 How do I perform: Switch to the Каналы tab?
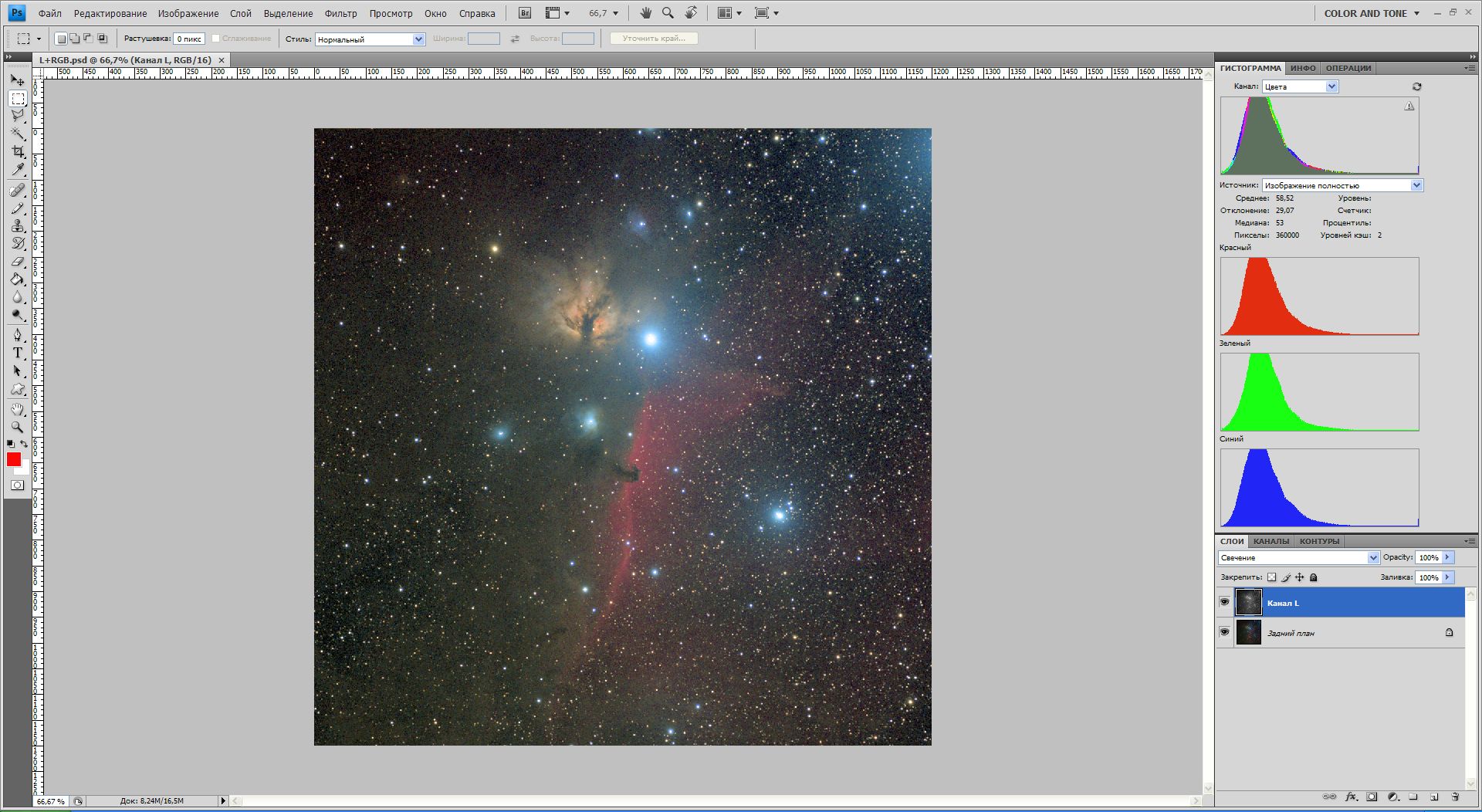pyautogui.click(x=1271, y=541)
